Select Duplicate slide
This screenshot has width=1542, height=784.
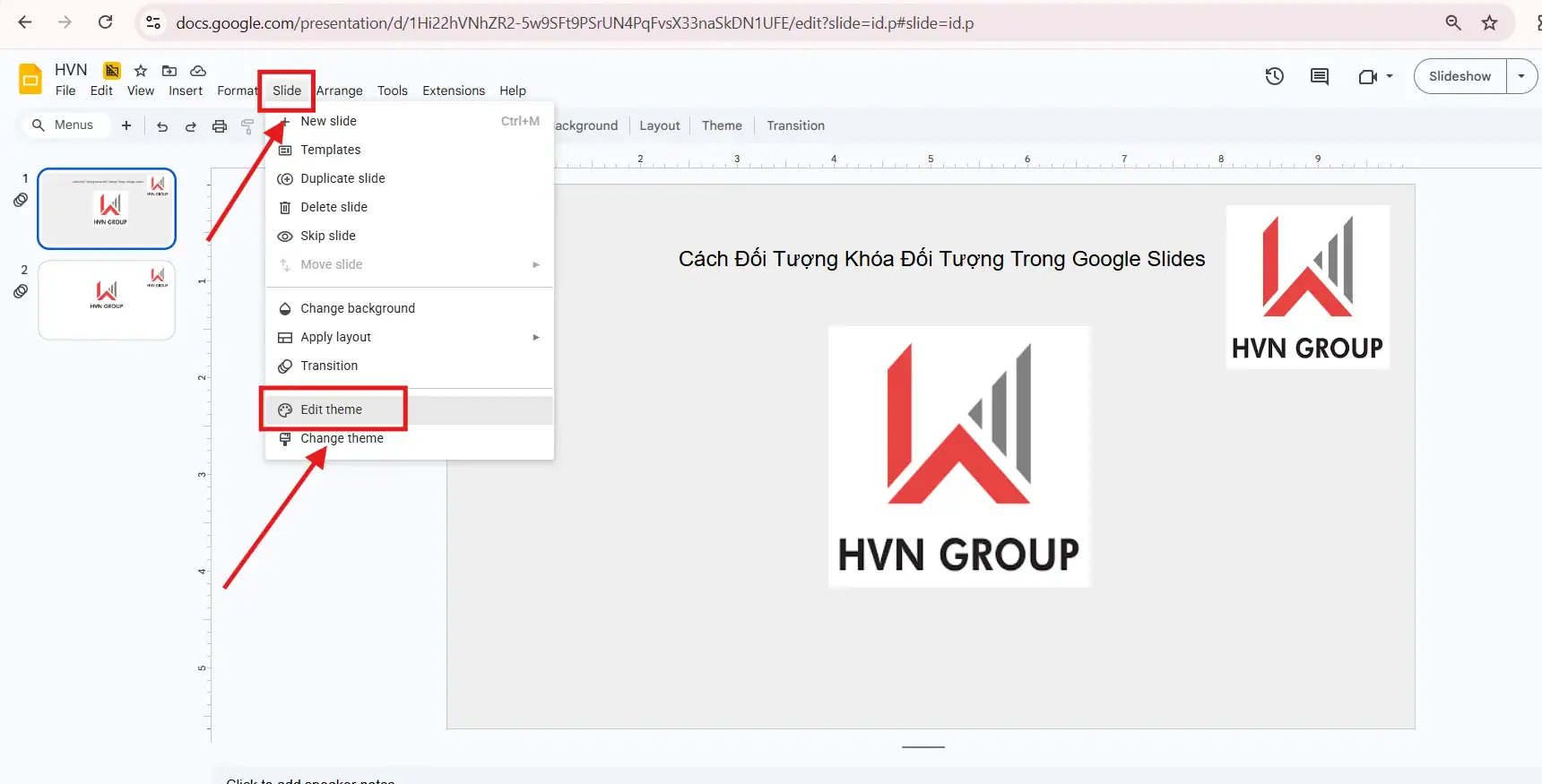tap(410, 178)
